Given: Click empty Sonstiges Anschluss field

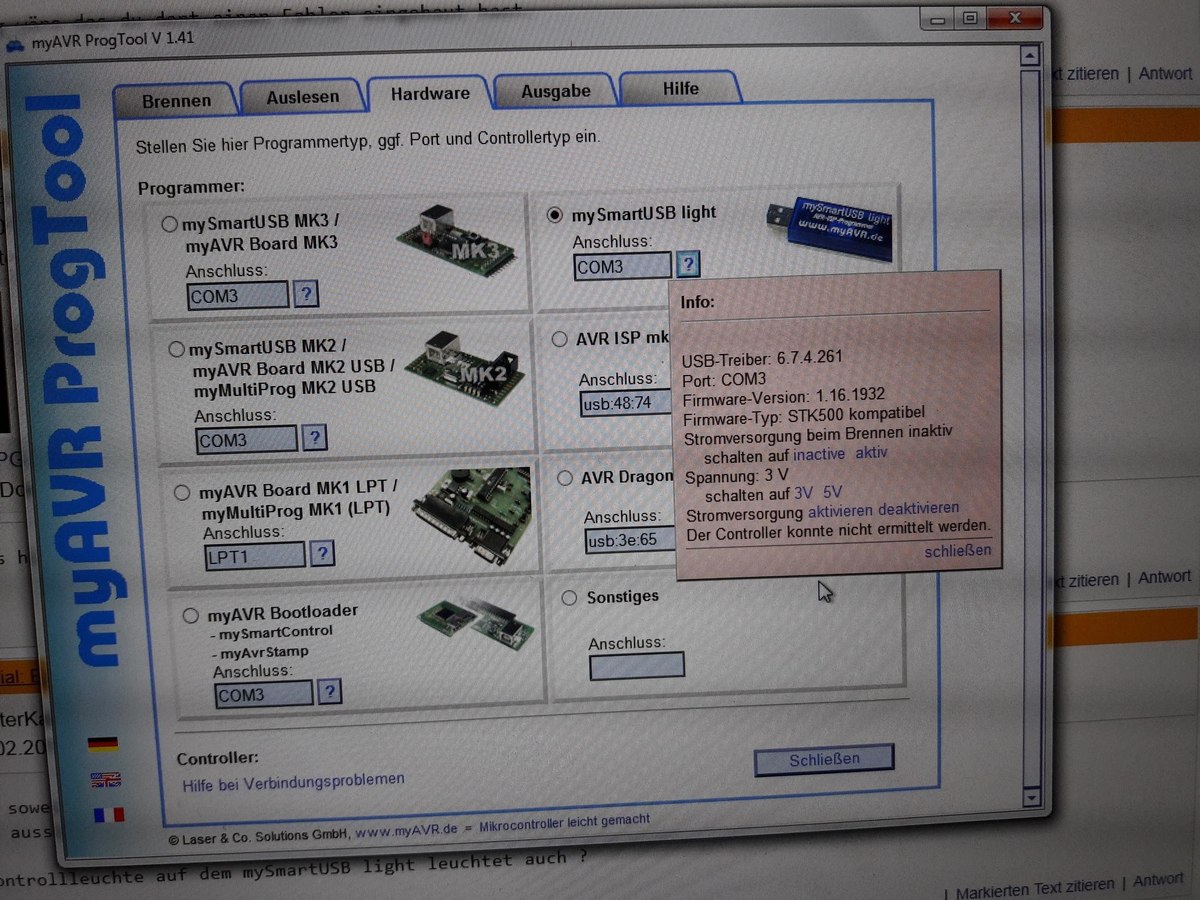Looking at the screenshot, I should coord(637,666).
